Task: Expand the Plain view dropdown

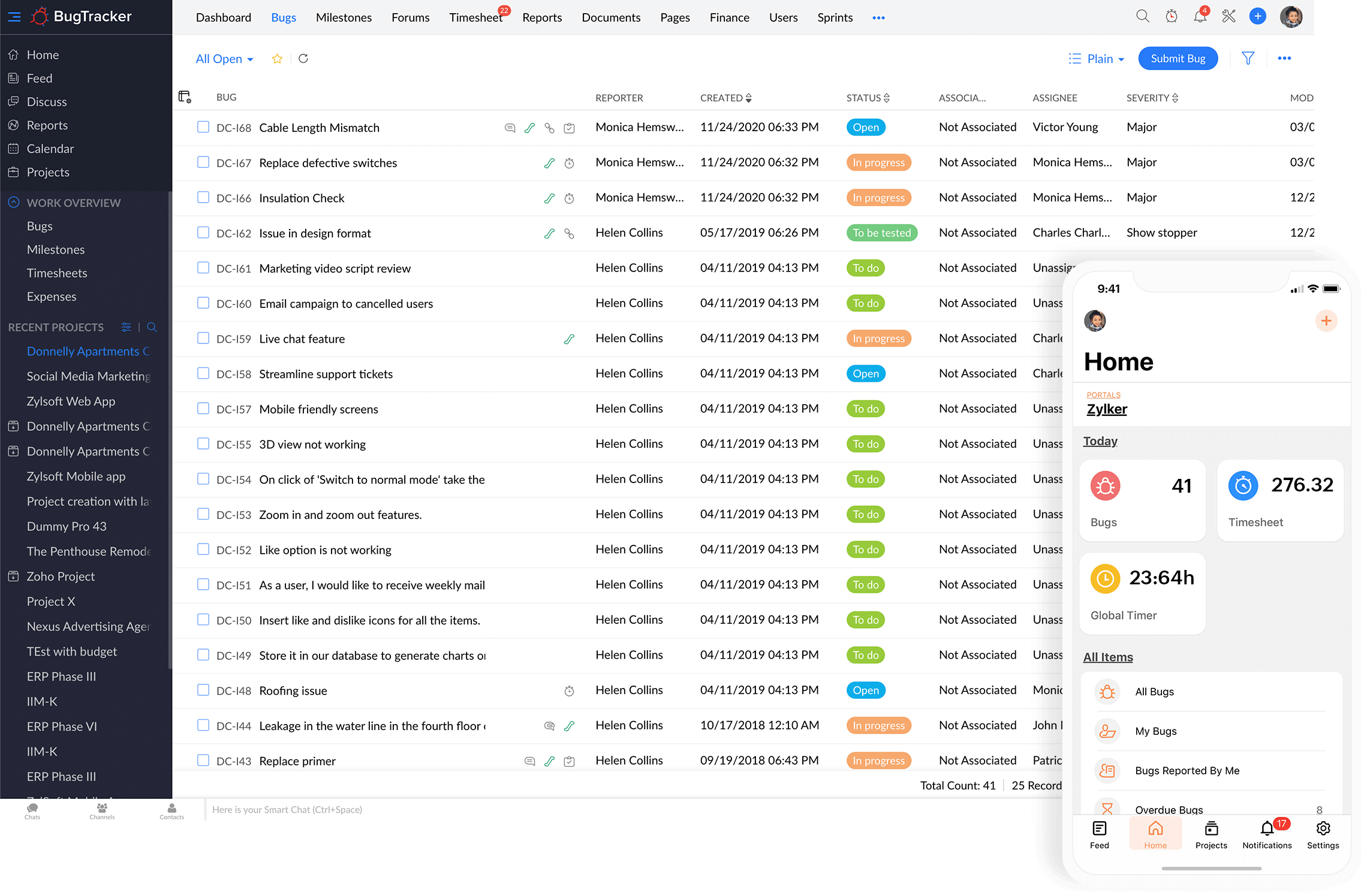Action: pyautogui.click(x=1097, y=58)
